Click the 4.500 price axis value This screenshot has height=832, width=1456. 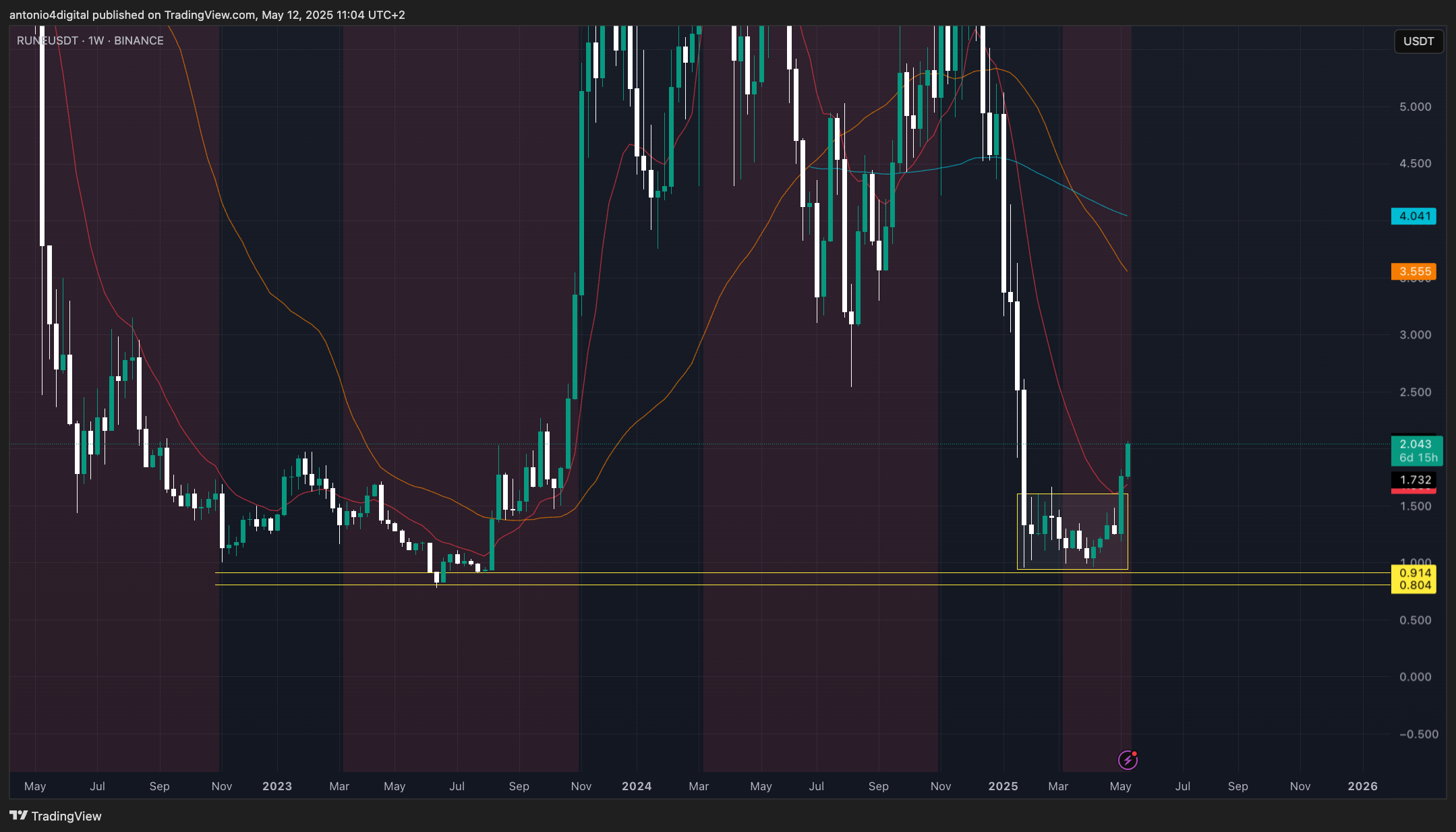point(1415,163)
